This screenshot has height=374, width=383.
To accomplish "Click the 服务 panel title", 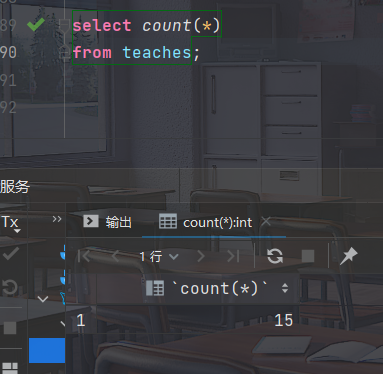I will pyautogui.click(x=15, y=186).
